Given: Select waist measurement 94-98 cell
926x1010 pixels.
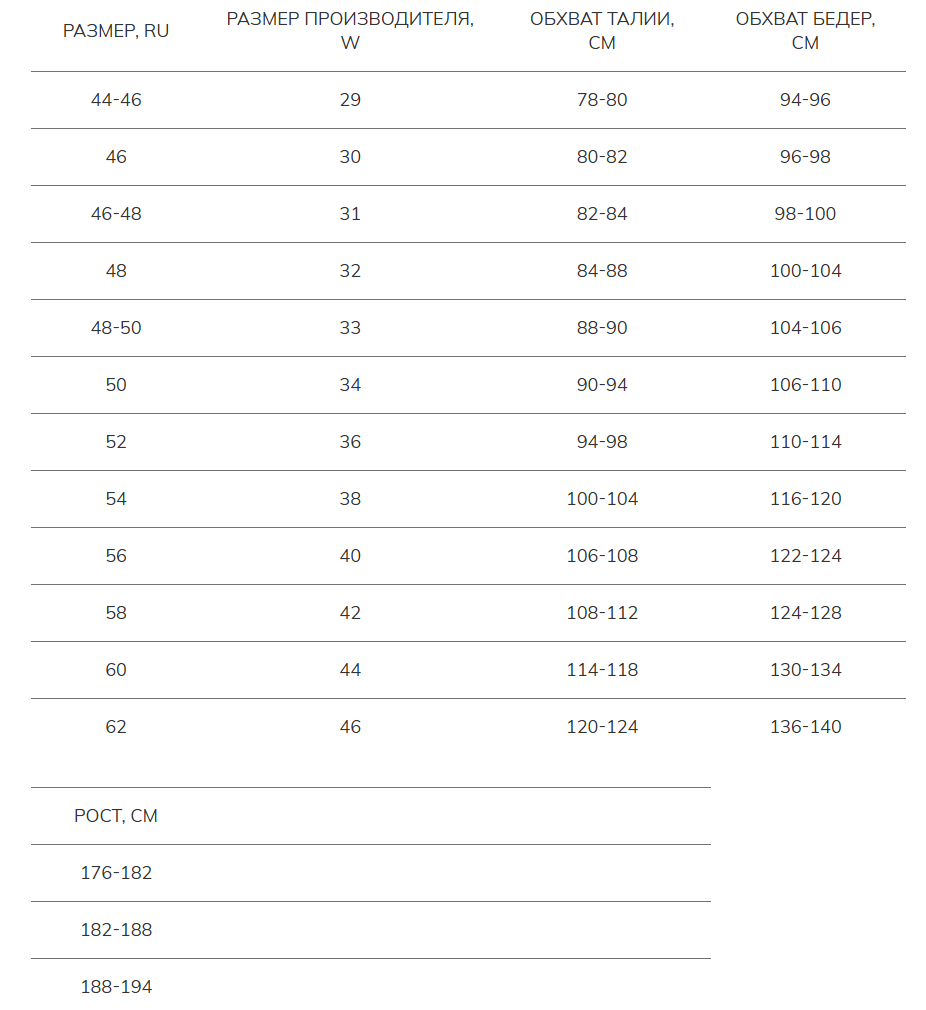Looking at the screenshot, I should point(602,442).
